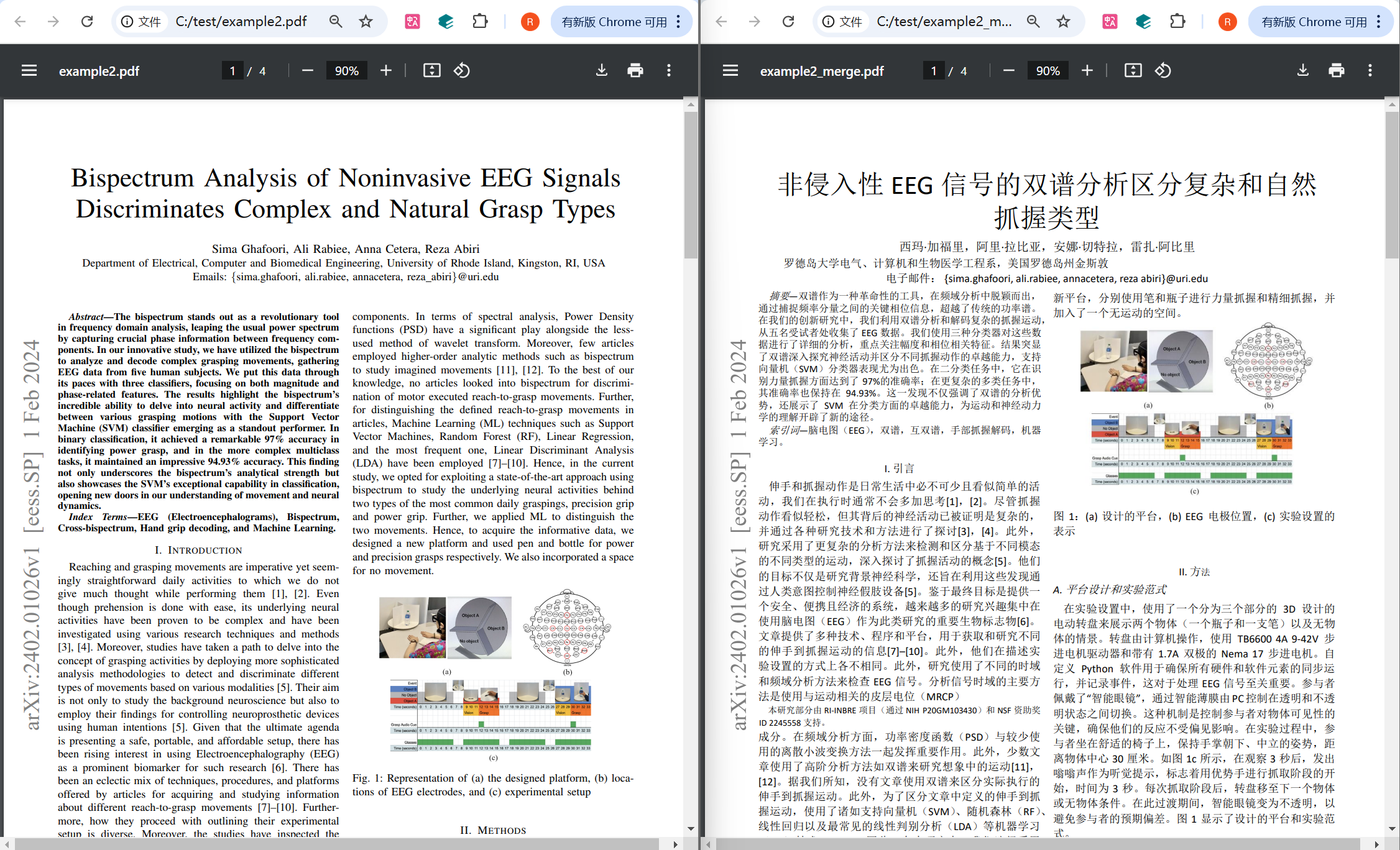Rotate example2.pdf counterclockwise
This screenshot has height=850, width=1400.
[461, 71]
